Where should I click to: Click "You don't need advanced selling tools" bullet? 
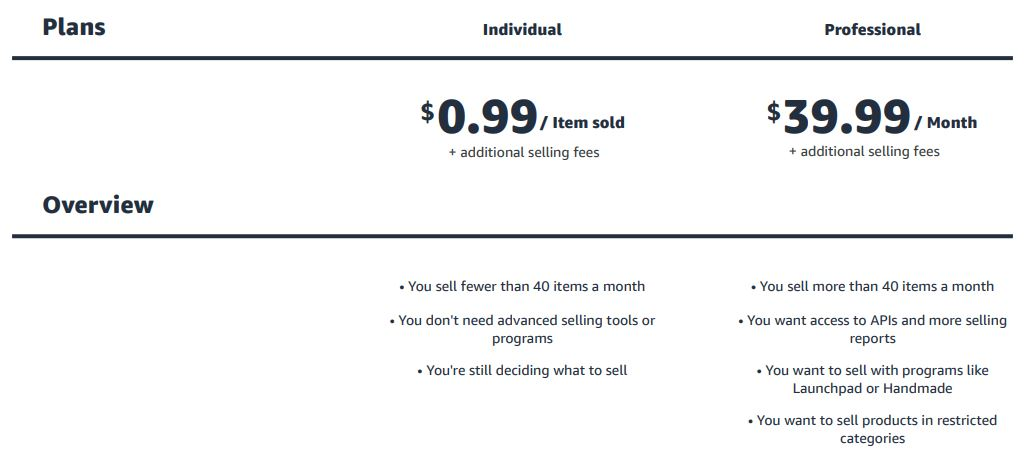click(522, 330)
